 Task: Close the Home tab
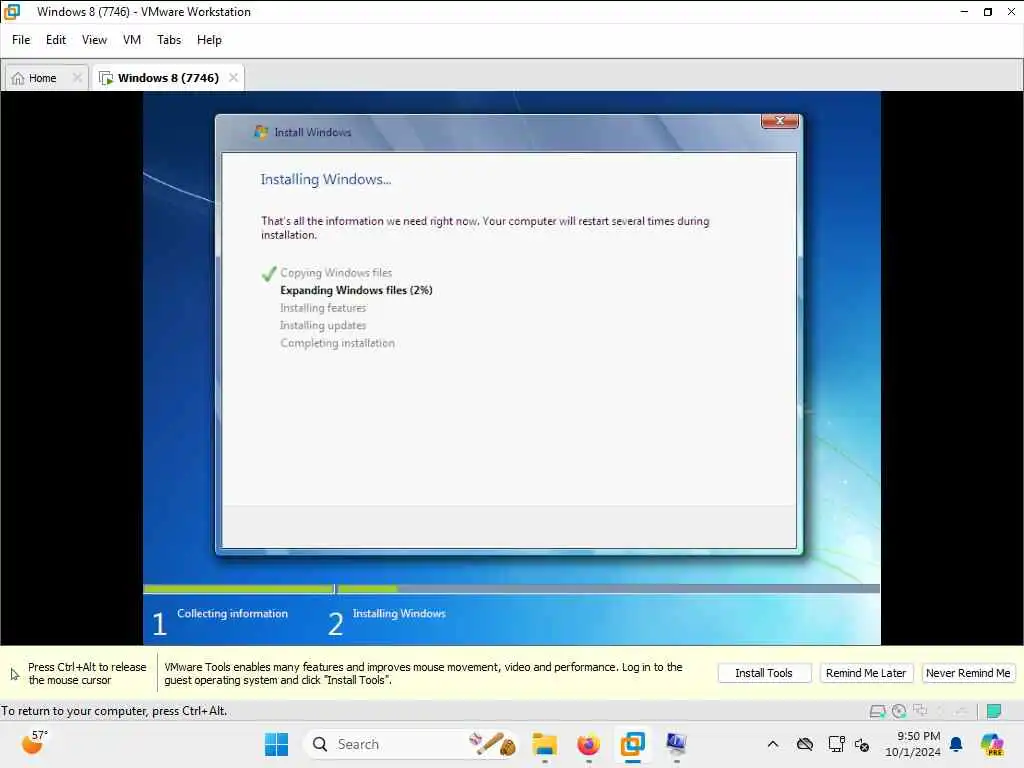click(77, 78)
